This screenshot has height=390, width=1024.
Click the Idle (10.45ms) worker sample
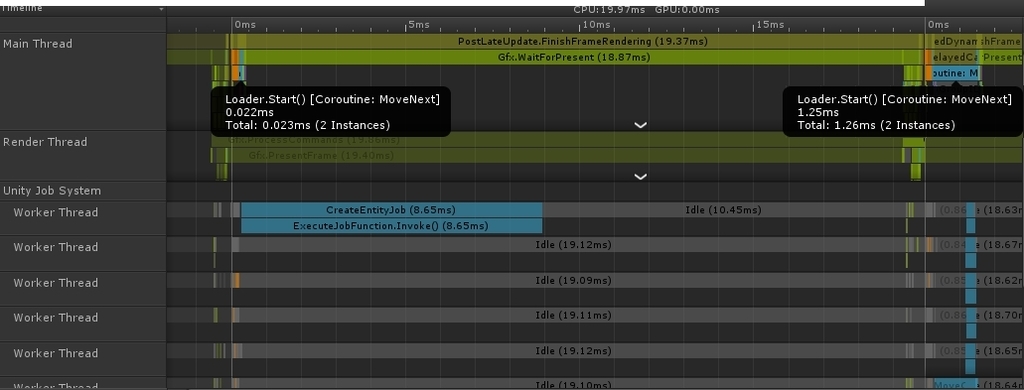coord(723,210)
